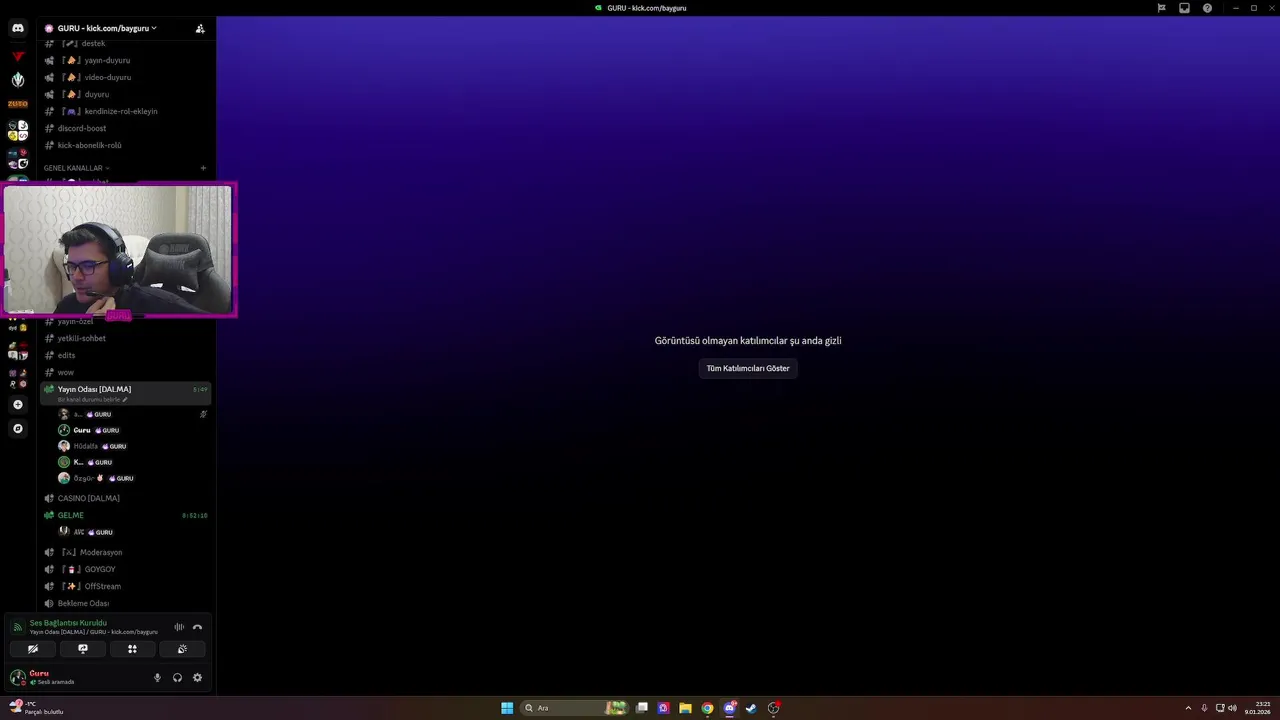Screen dimensions: 1280x720
Task: Toggle microphone mute in user panel
Action: point(157,677)
